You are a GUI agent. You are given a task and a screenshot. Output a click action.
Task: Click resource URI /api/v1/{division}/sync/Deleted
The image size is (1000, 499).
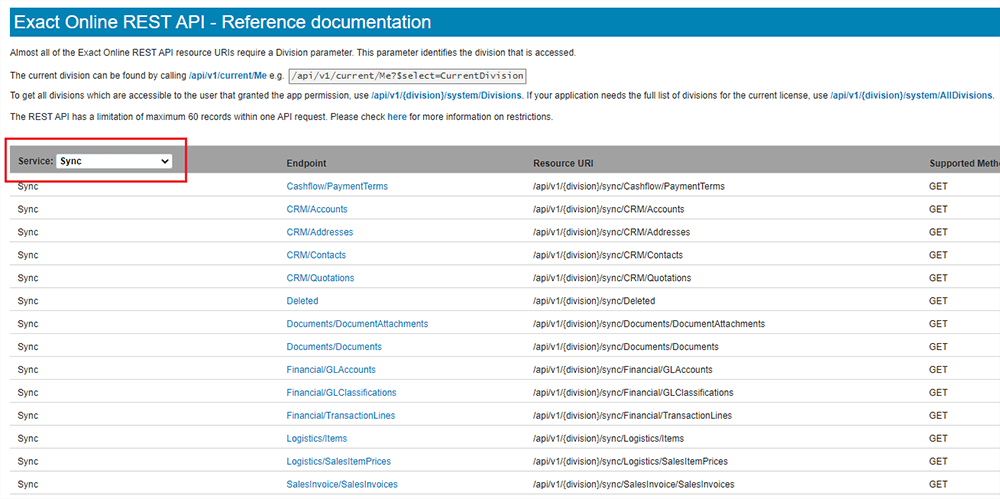(594, 301)
